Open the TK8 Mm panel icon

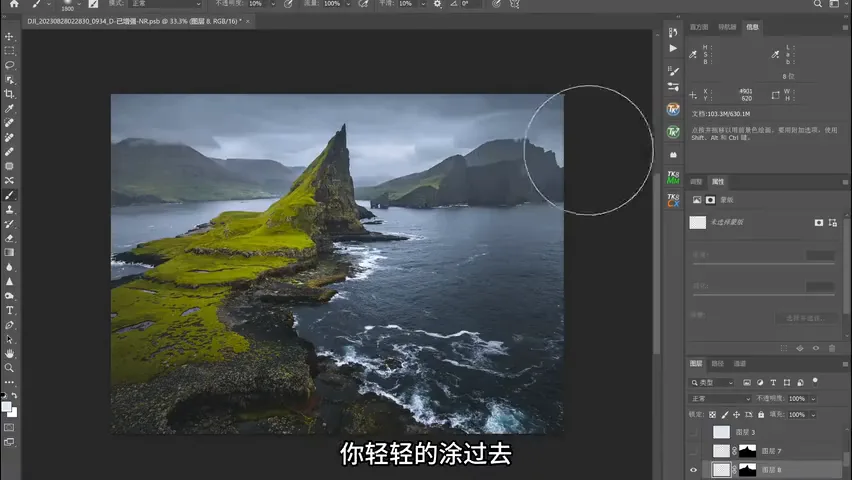click(x=673, y=177)
